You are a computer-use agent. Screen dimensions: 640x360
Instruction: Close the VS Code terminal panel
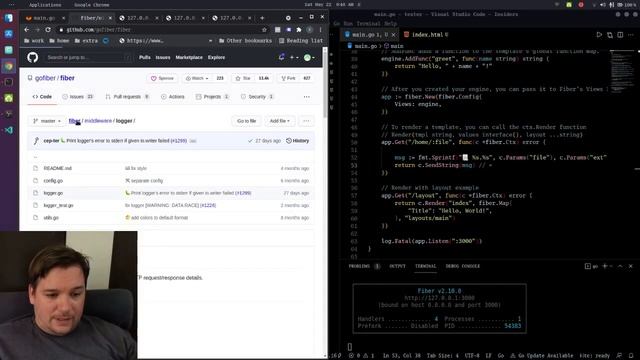tap(631, 266)
